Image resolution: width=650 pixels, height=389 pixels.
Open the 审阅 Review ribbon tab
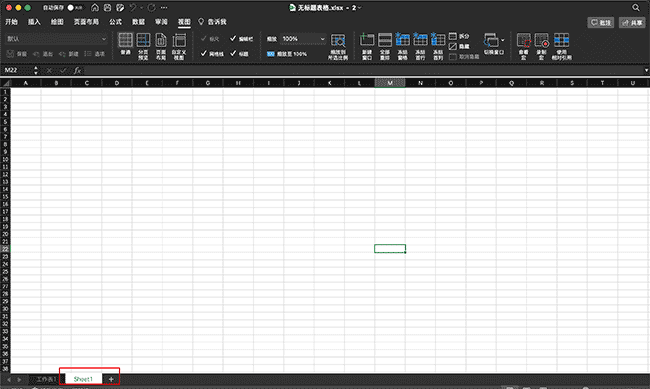click(161, 22)
